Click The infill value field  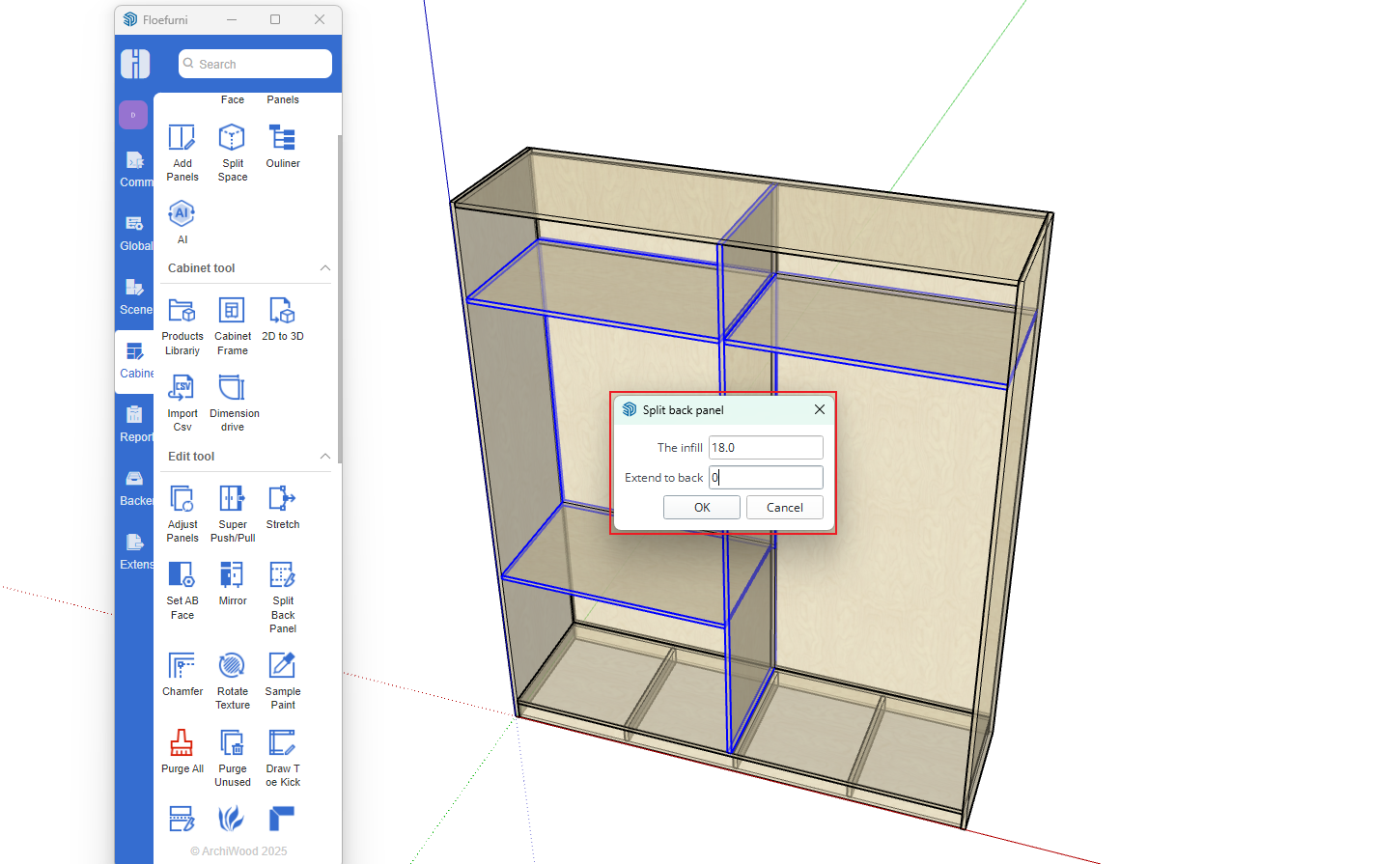pos(766,448)
